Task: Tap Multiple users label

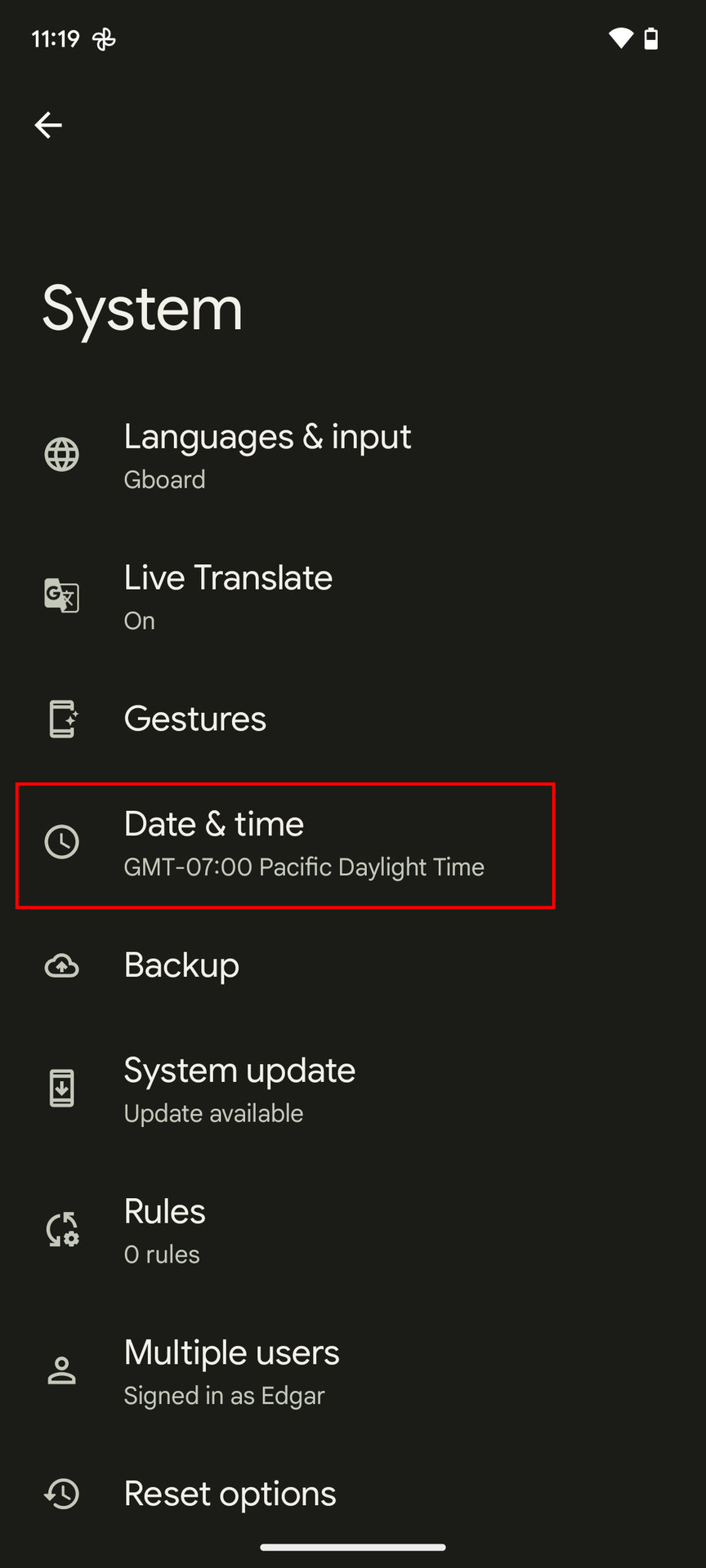Action: tap(231, 1353)
